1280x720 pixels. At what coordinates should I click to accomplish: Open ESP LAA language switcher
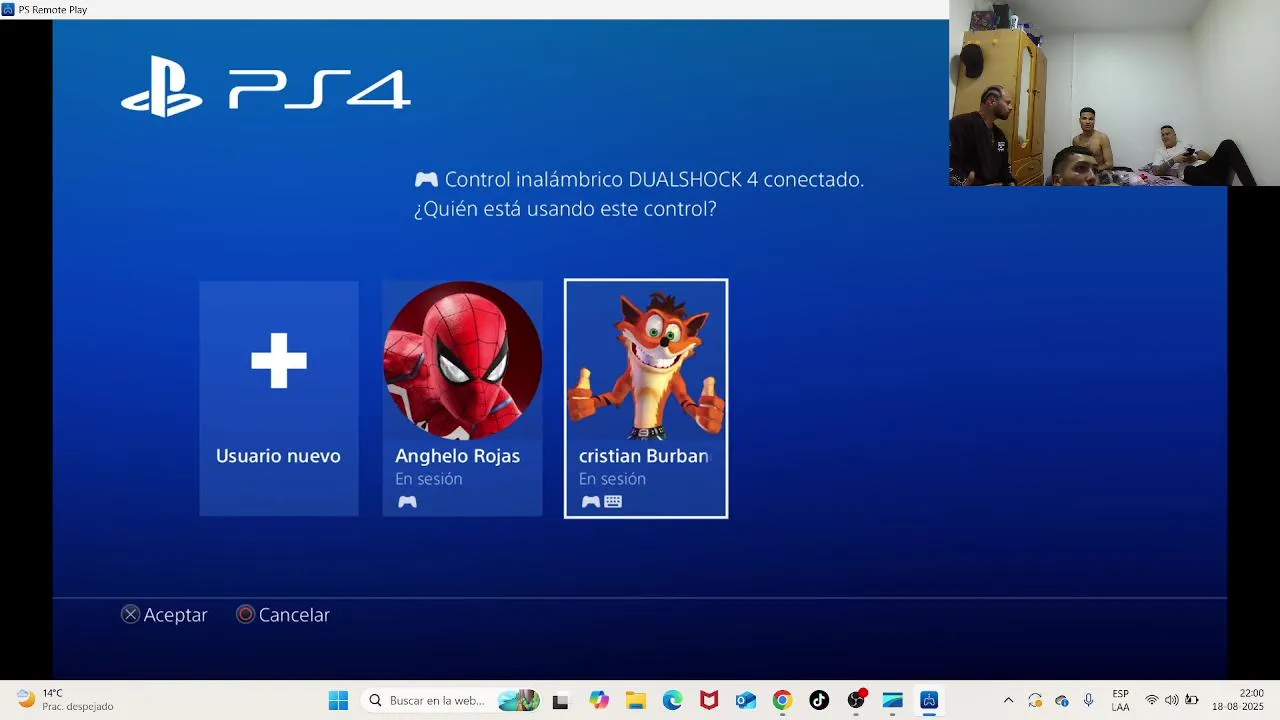(1120, 701)
